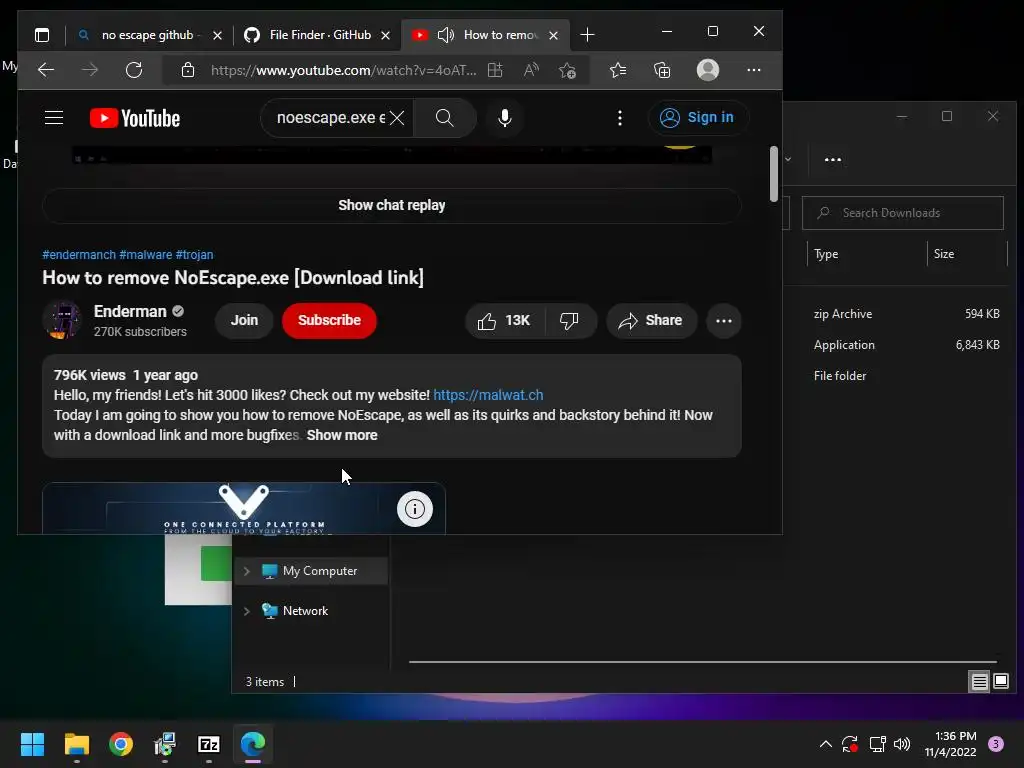This screenshot has width=1024, height=768.
Task: Open Edge Collections
Action: [662, 70]
